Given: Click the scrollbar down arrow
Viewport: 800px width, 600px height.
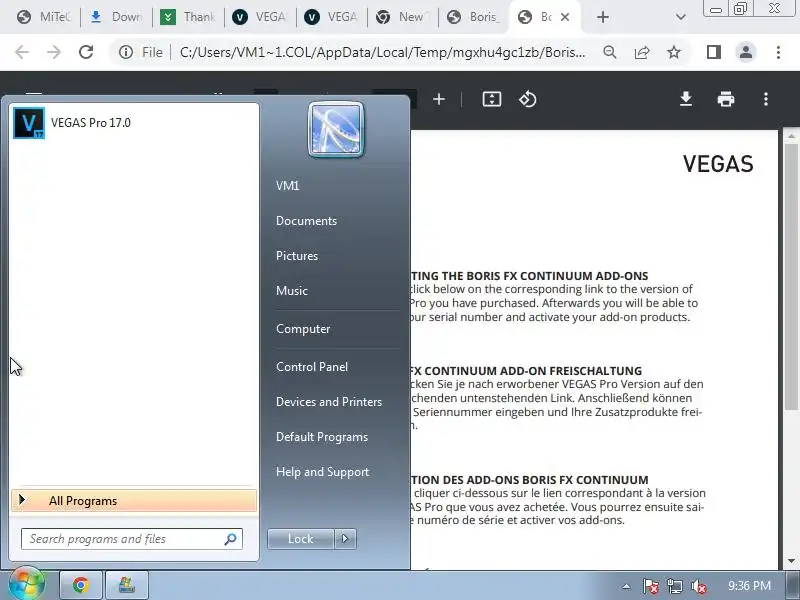Looking at the screenshot, I should (x=791, y=561).
